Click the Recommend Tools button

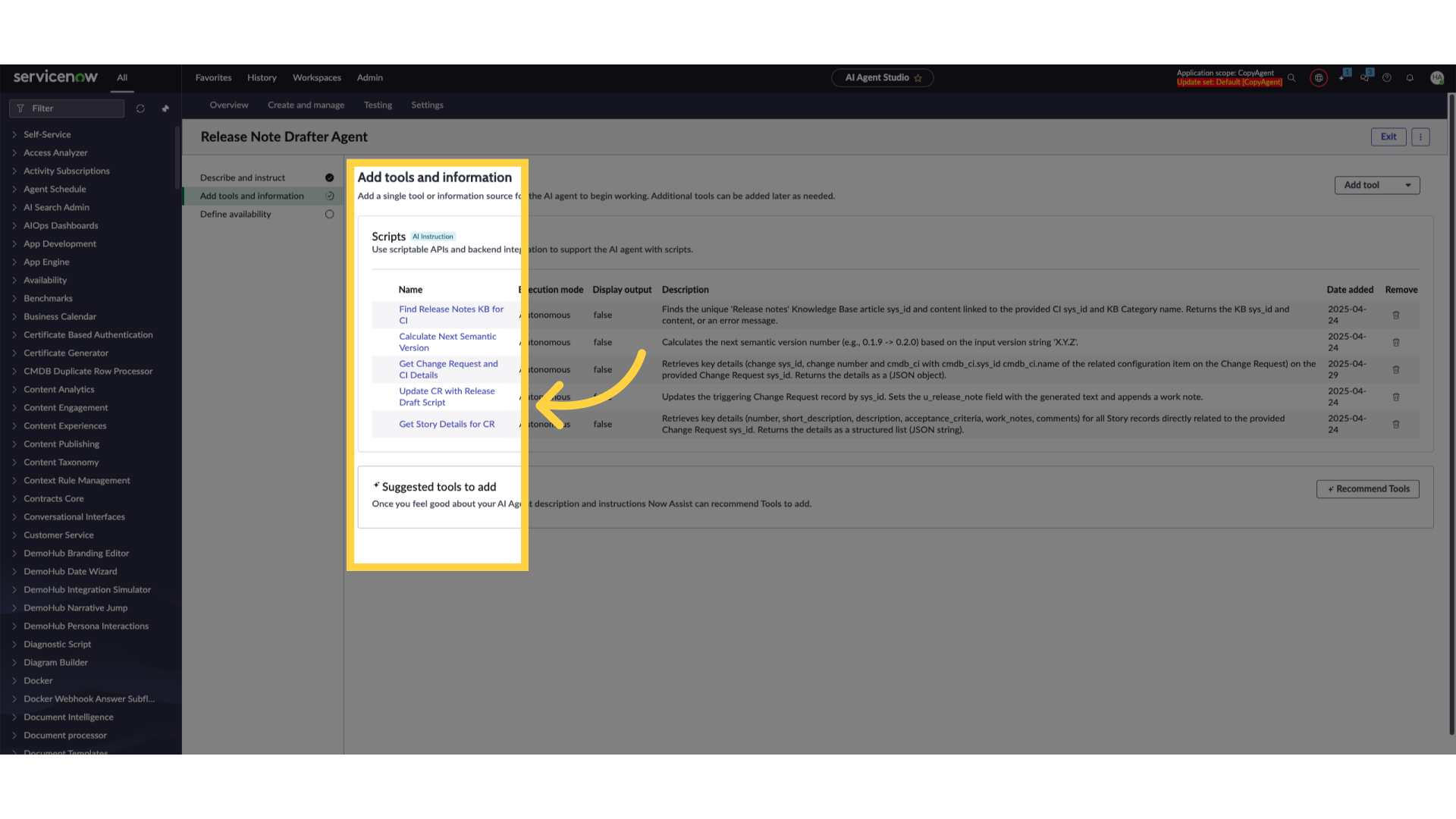[x=1368, y=489]
